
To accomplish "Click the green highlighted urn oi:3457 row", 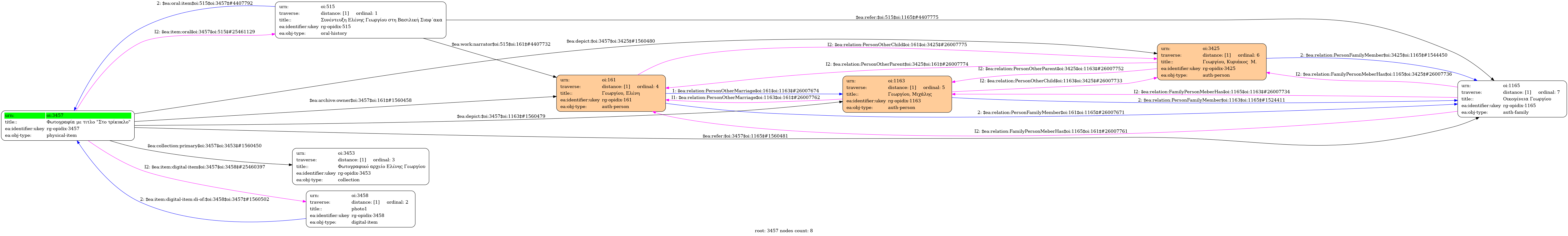I will [x=68, y=115].
